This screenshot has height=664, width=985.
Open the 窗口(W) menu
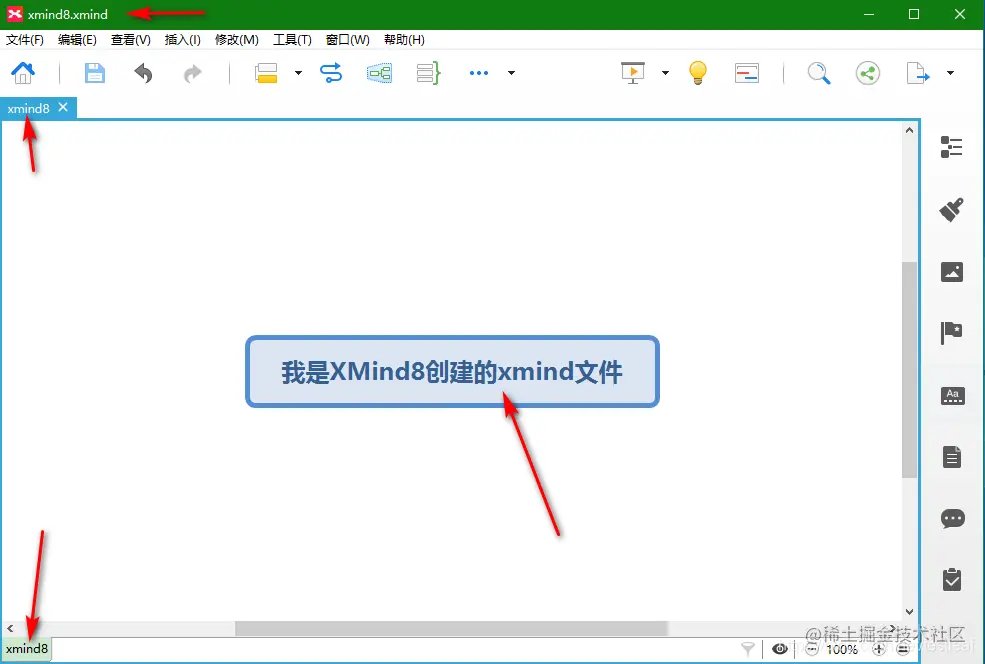pyautogui.click(x=347, y=40)
